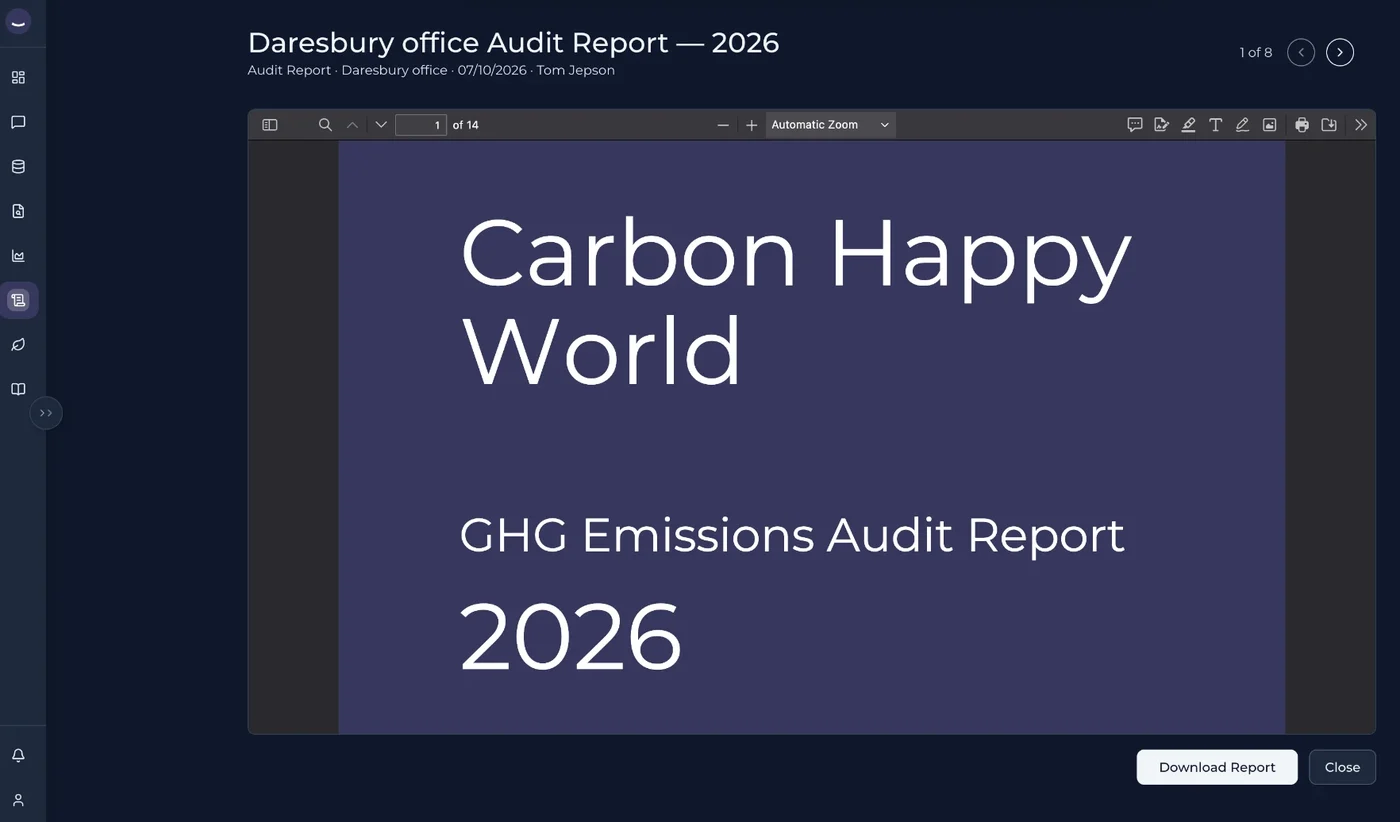This screenshot has width=1400, height=822.
Task: Go to previous PDF page
Action: 352,125
